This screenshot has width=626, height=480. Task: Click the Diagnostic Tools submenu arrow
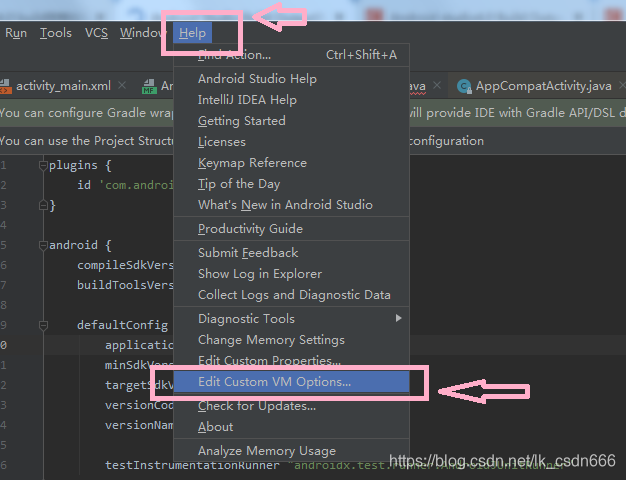pyautogui.click(x=398, y=318)
